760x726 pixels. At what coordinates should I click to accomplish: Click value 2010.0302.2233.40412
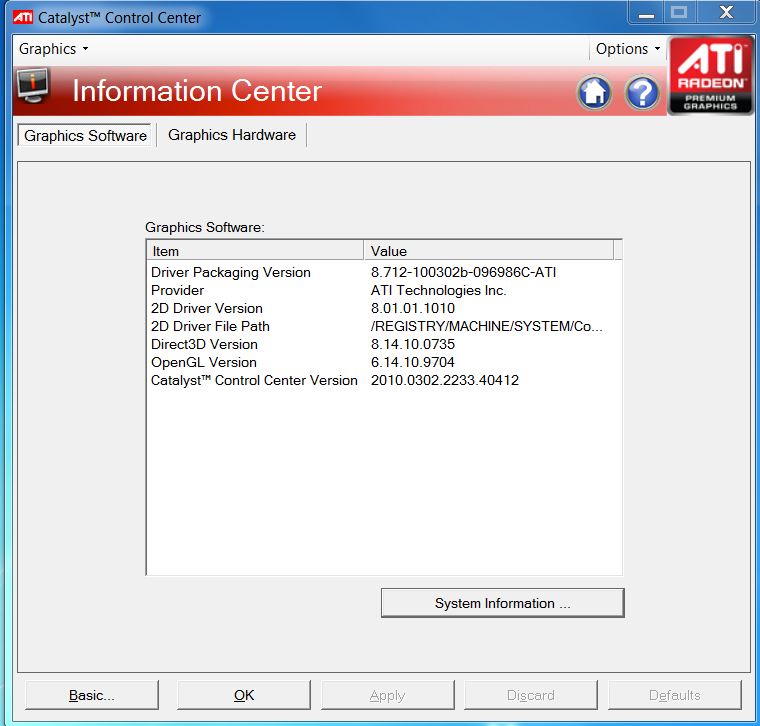445,380
